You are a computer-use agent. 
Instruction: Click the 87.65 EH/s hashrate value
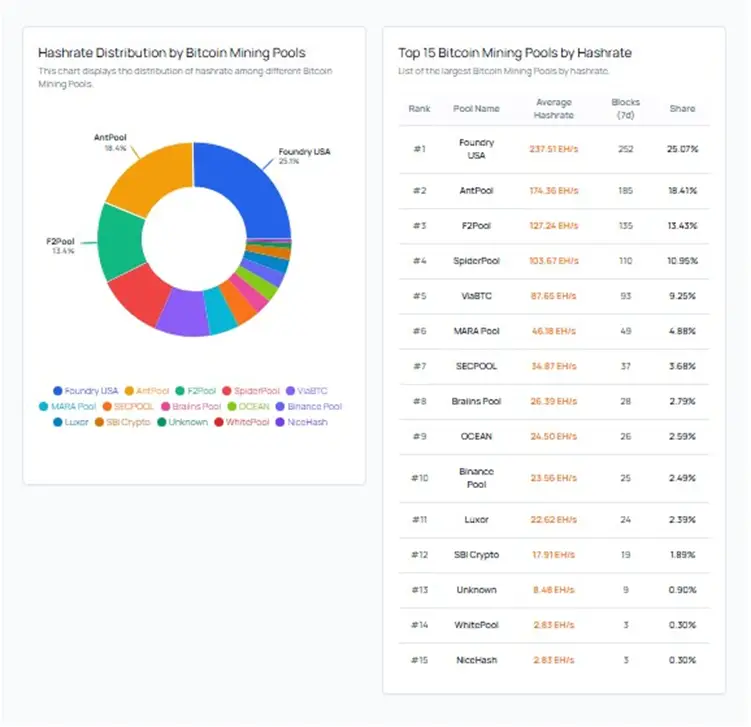554,296
